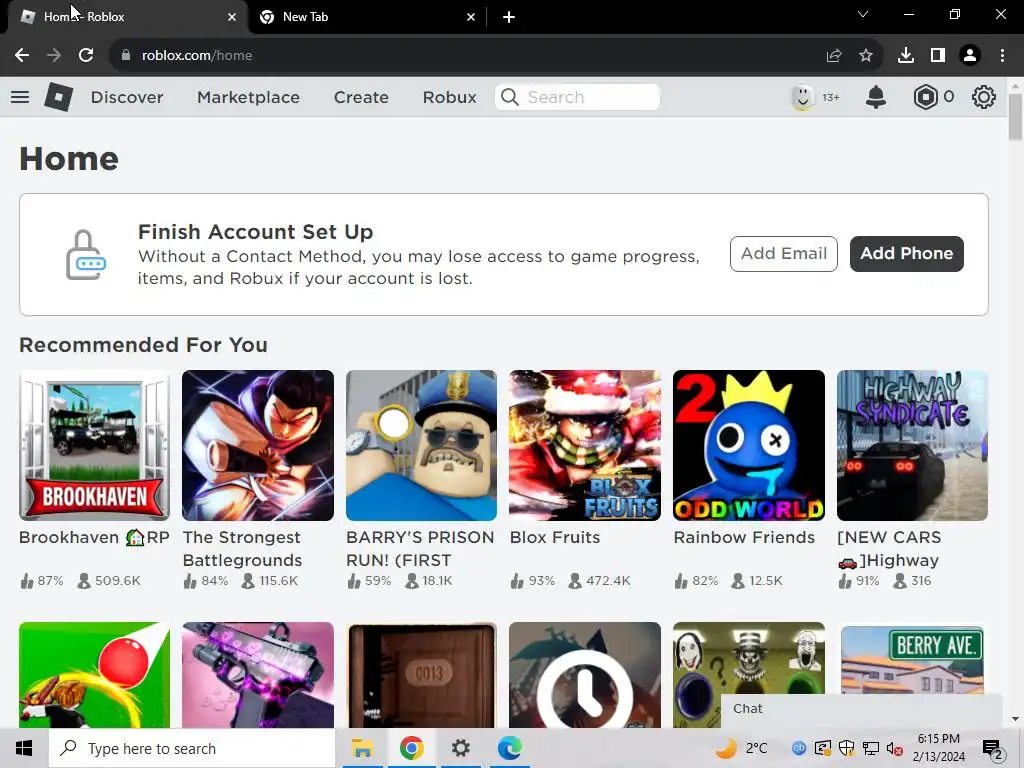Viewport: 1024px width, 768px height.
Task: Open Chrome downloads icon
Action: click(x=905, y=56)
